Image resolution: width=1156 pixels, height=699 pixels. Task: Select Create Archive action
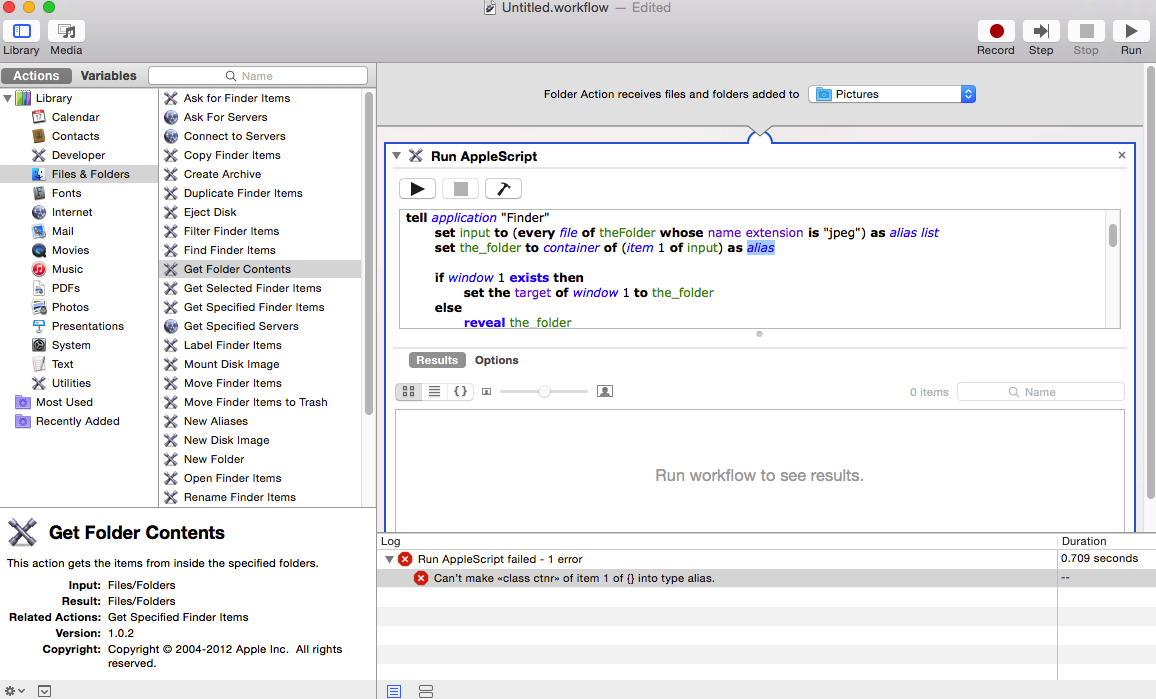click(222, 175)
